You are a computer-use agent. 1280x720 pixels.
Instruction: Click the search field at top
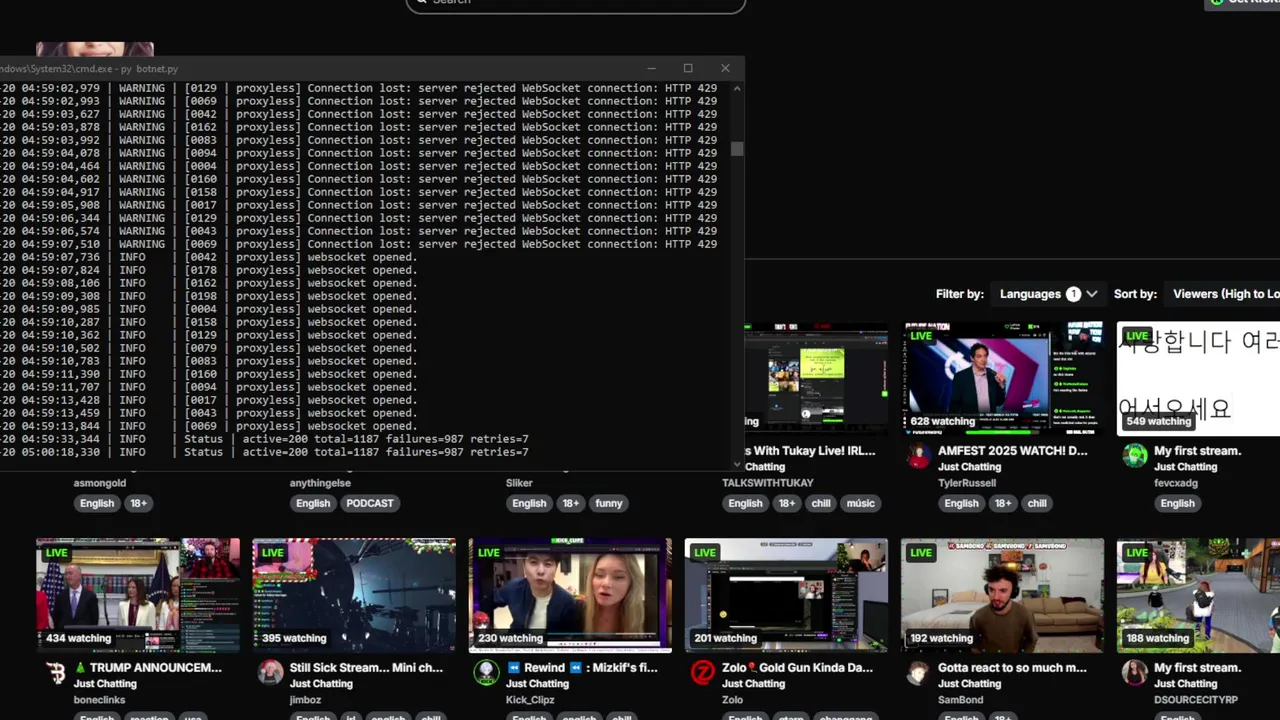[x=576, y=3]
